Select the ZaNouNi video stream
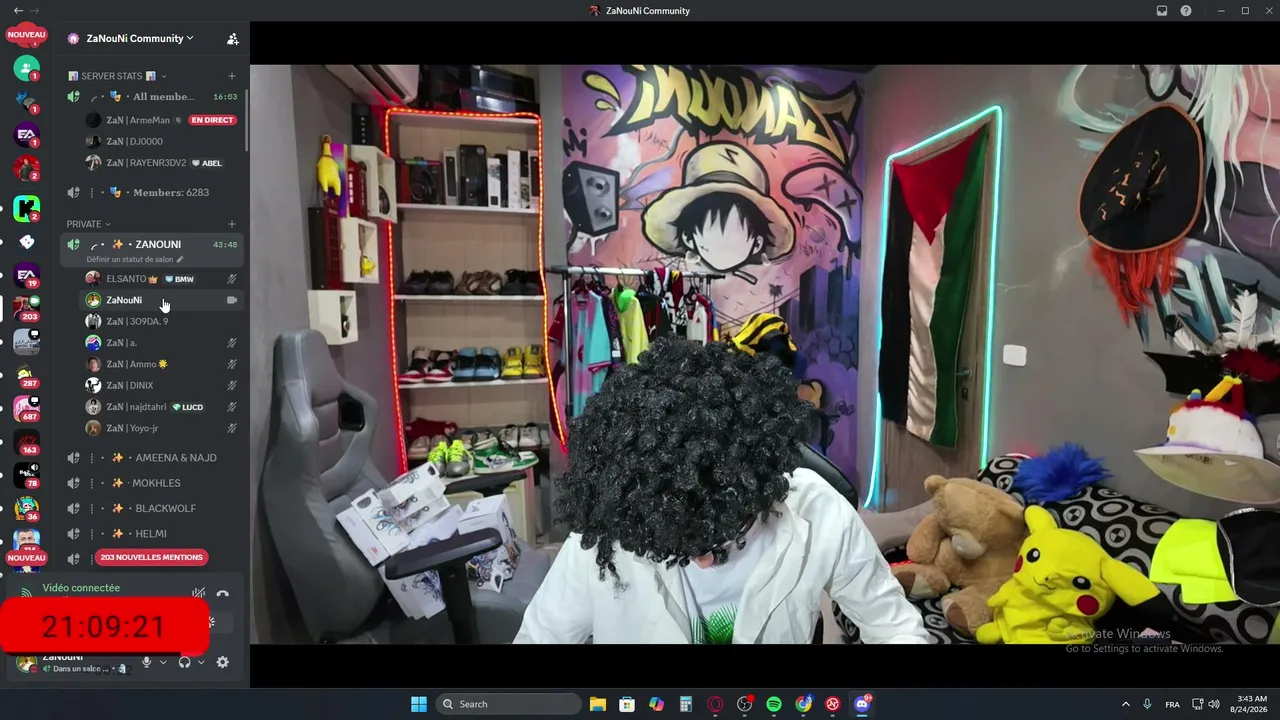The height and width of the screenshot is (720, 1280). click(765, 355)
